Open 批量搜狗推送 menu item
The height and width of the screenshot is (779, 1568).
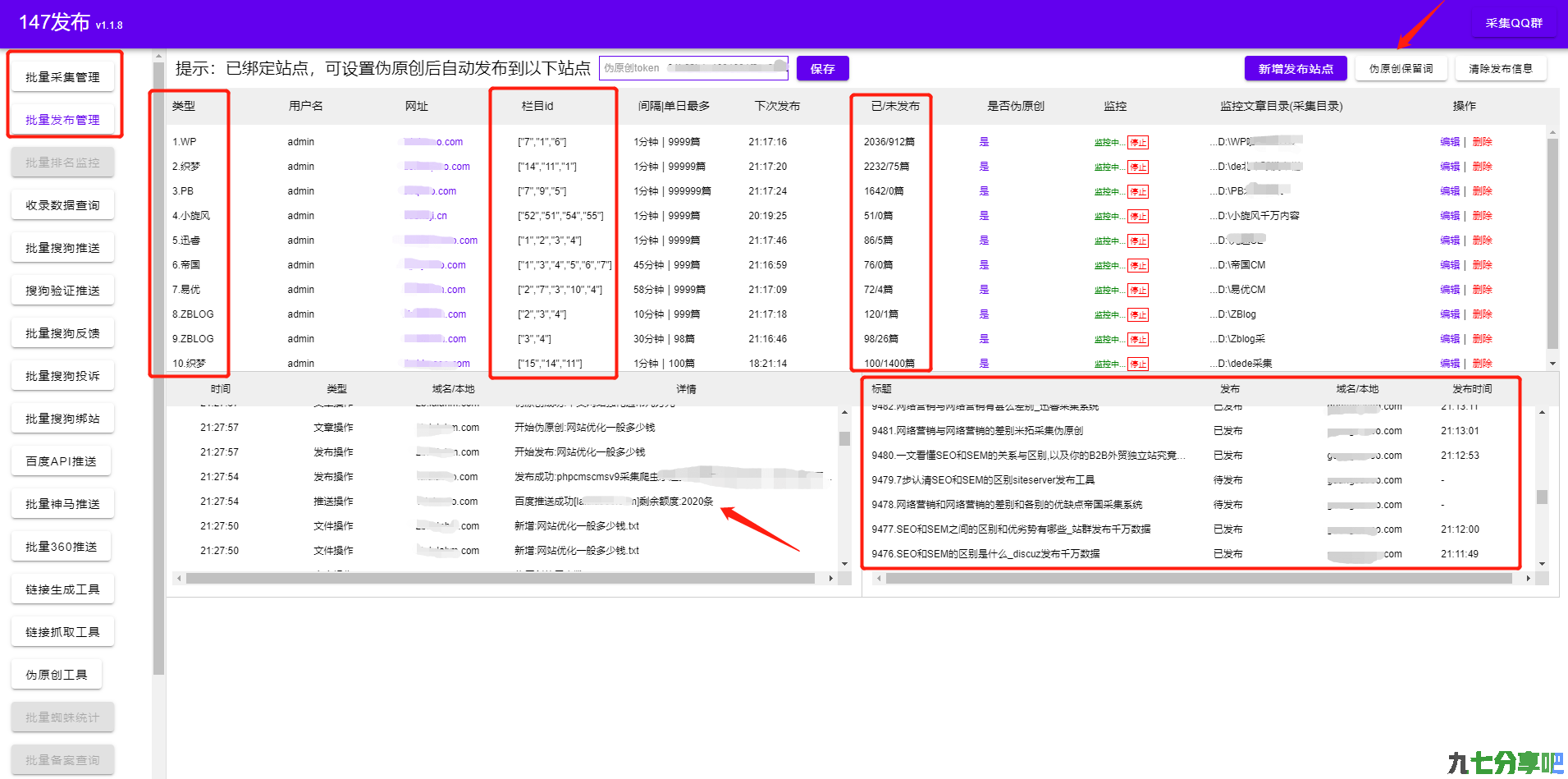(x=62, y=248)
